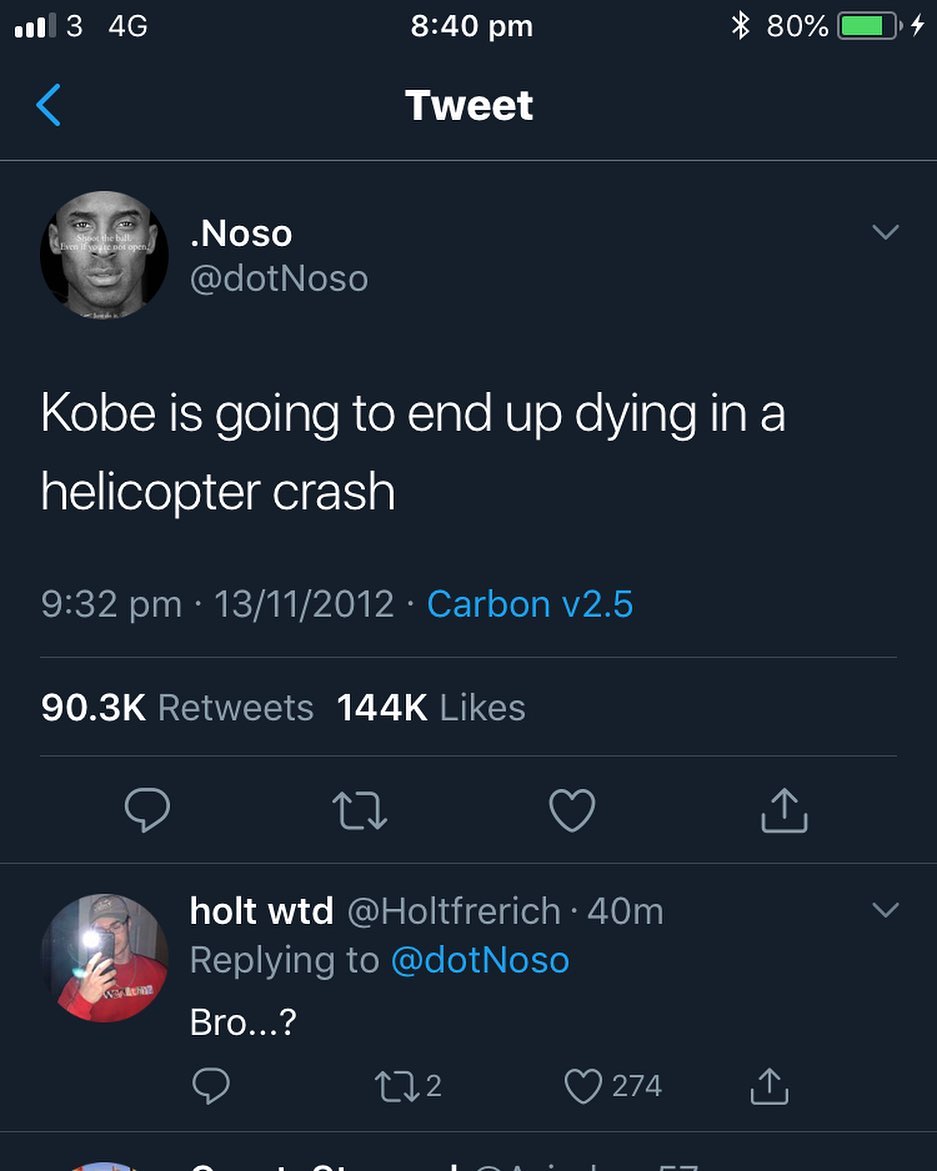This screenshot has width=937, height=1171.
Task: Share the main tweet using the share icon
Action: click(x=784, y=810)
